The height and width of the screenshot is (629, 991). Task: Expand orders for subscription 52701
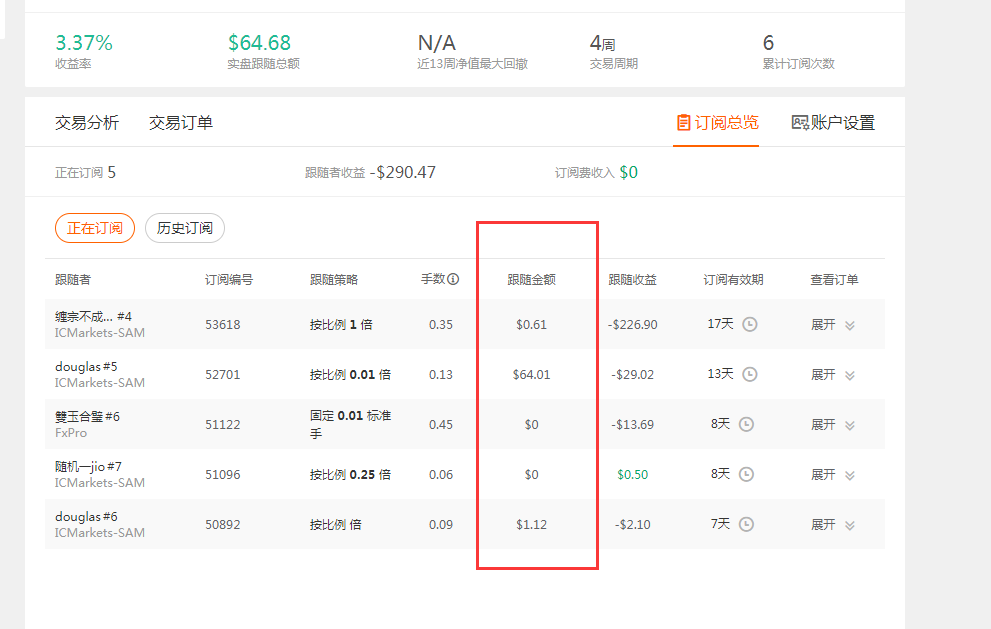tap(833, 375)
